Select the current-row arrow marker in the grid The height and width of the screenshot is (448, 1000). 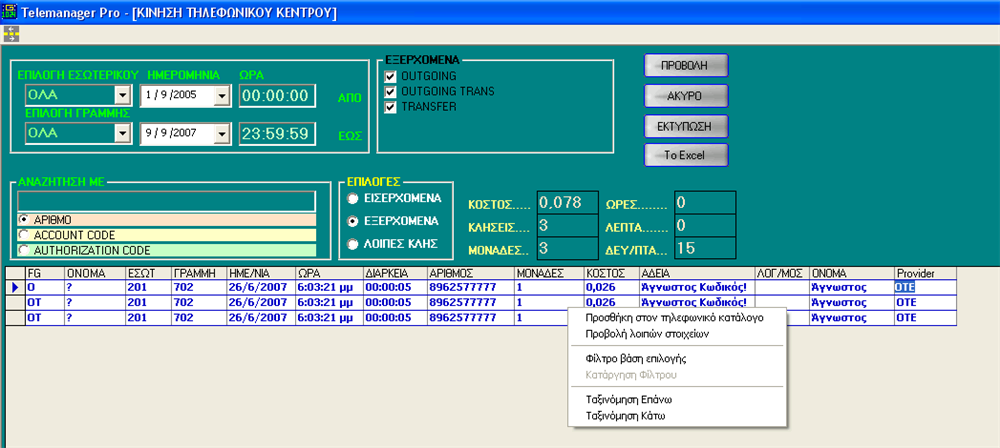coord(15,288)
